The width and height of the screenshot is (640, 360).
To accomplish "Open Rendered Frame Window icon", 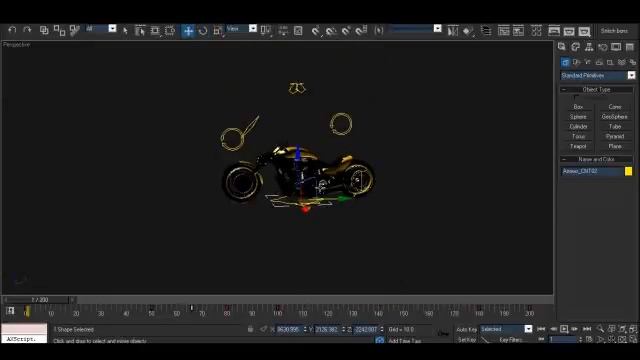I will point(569,31).
